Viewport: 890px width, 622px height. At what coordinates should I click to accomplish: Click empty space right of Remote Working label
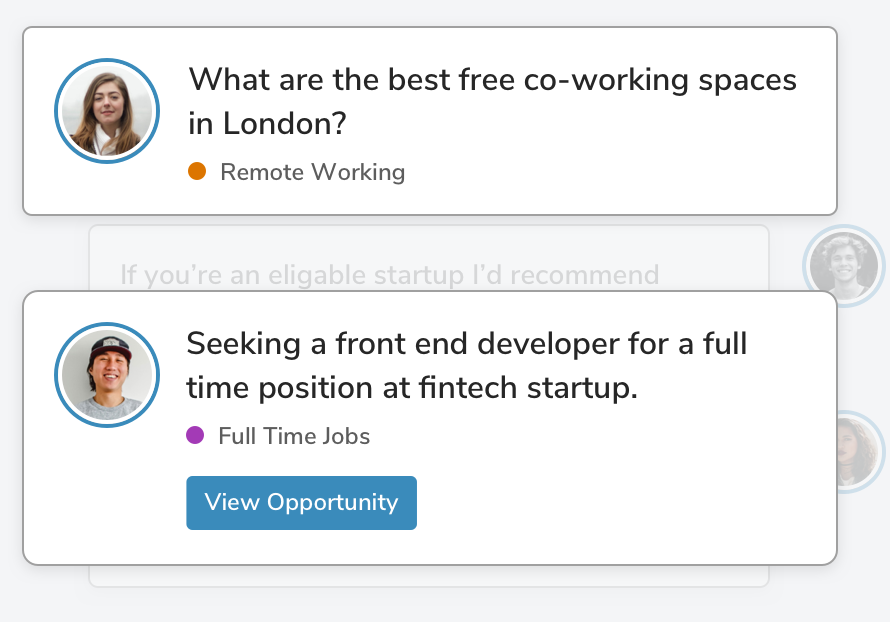[619, 172]
